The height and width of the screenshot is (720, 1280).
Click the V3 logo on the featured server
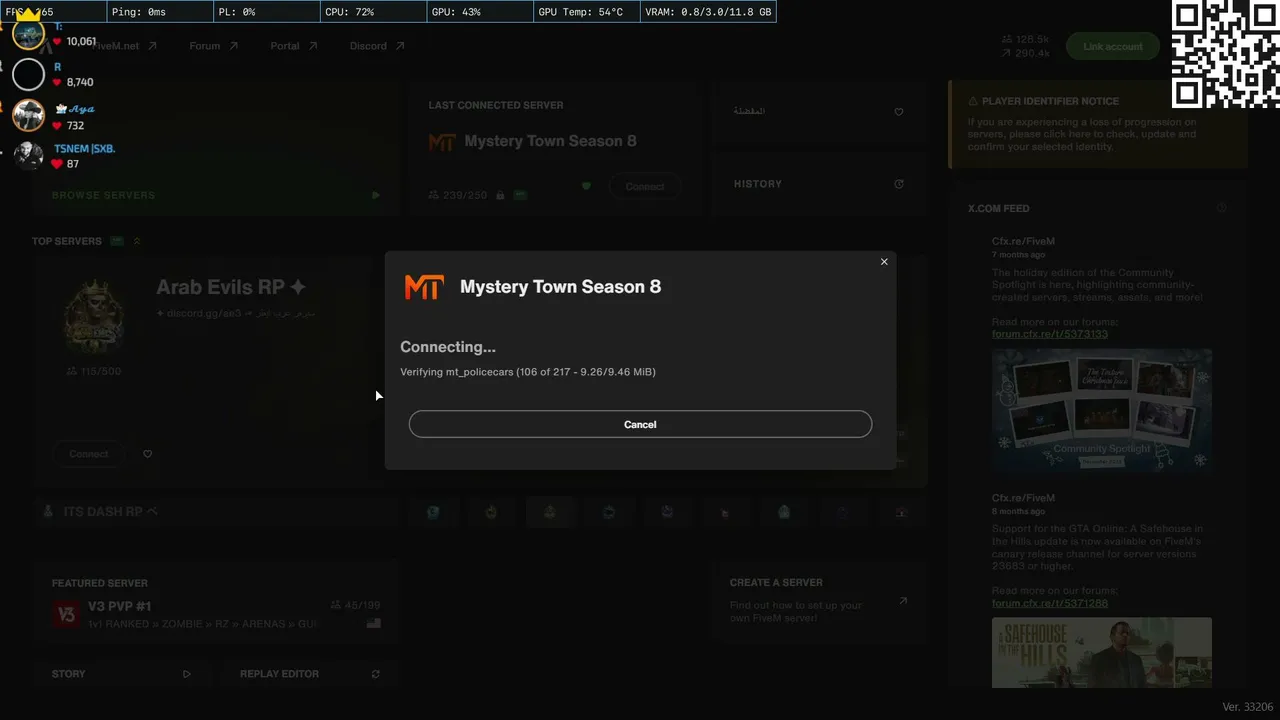[x=66, y=615]
